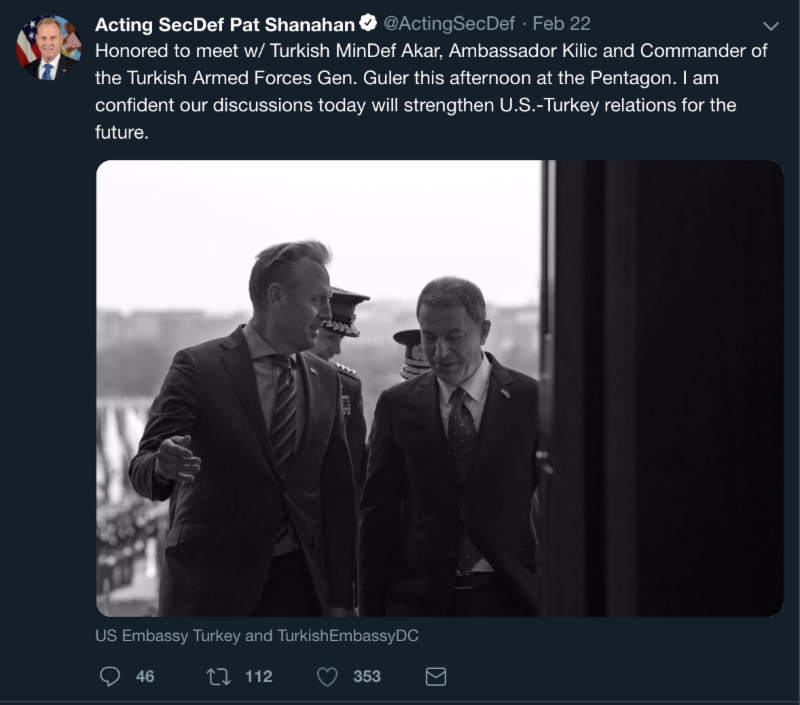Click the blue verified badge checkmark
Screen dimensions: 800x705
pyautogui.click(x=368, y=24)
